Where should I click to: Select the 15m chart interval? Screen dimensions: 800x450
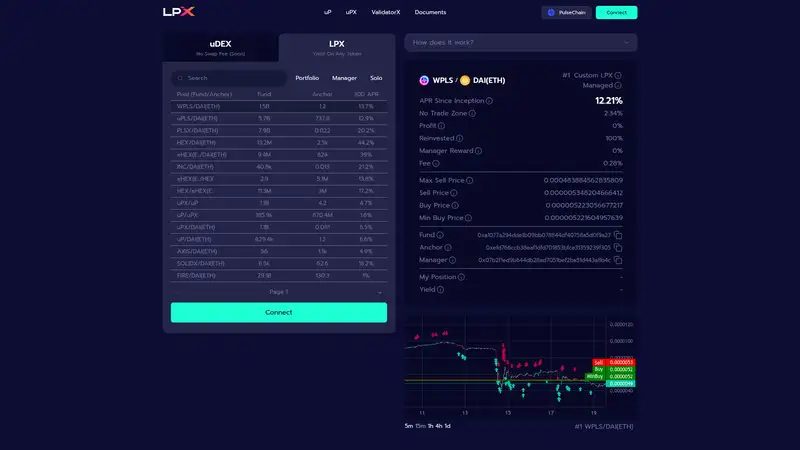coord(420,426)
